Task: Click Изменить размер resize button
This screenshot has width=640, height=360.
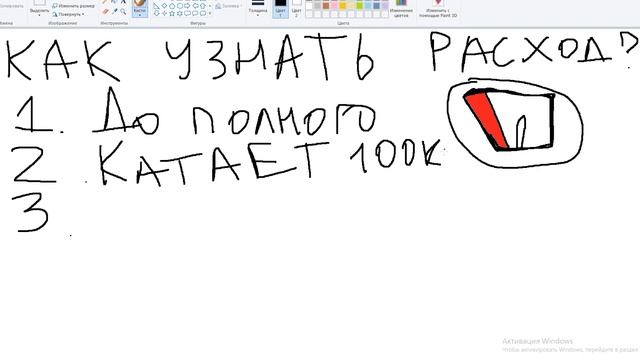Action: 73,6
